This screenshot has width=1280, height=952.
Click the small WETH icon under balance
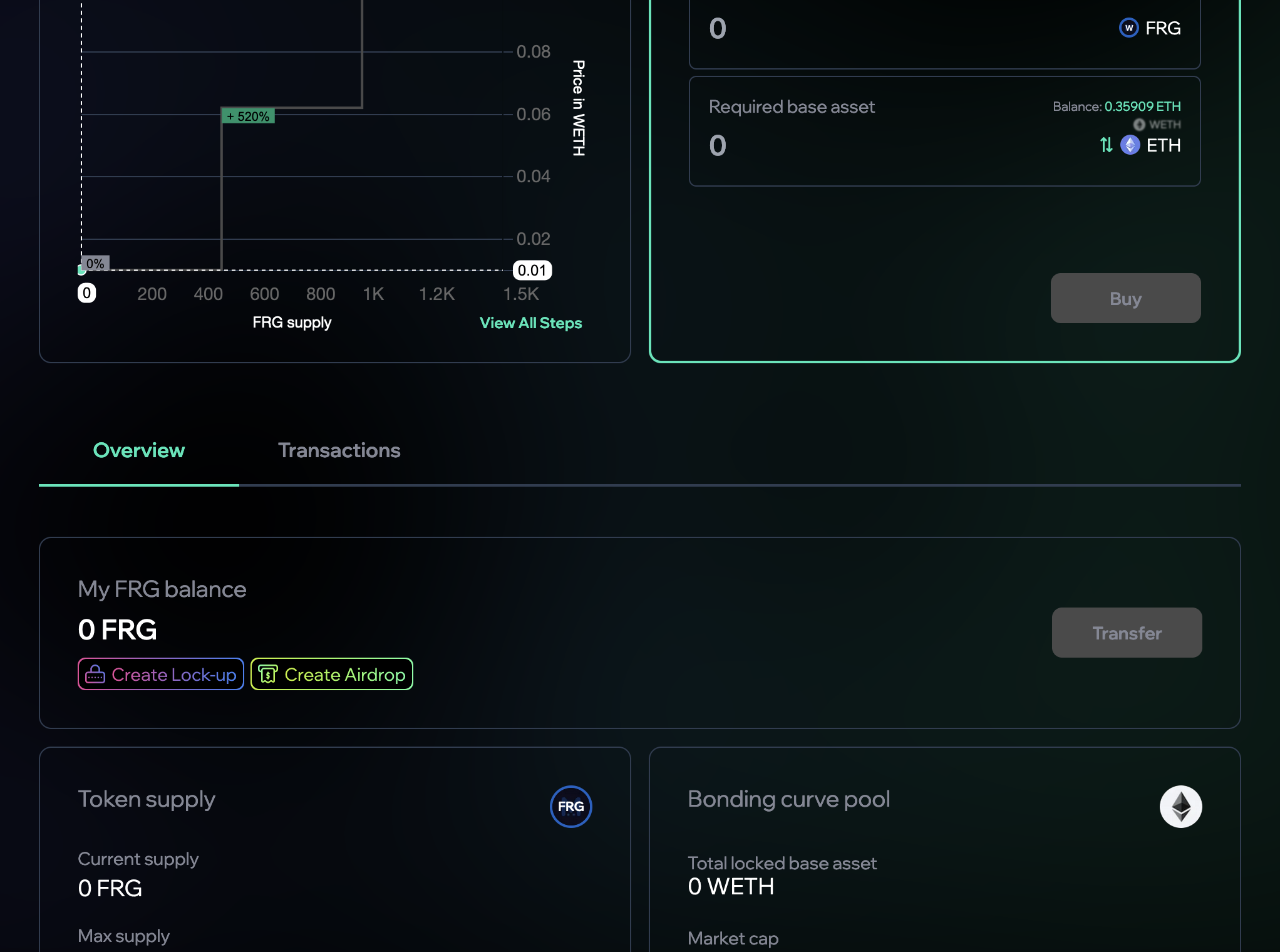pos(1139,125)
